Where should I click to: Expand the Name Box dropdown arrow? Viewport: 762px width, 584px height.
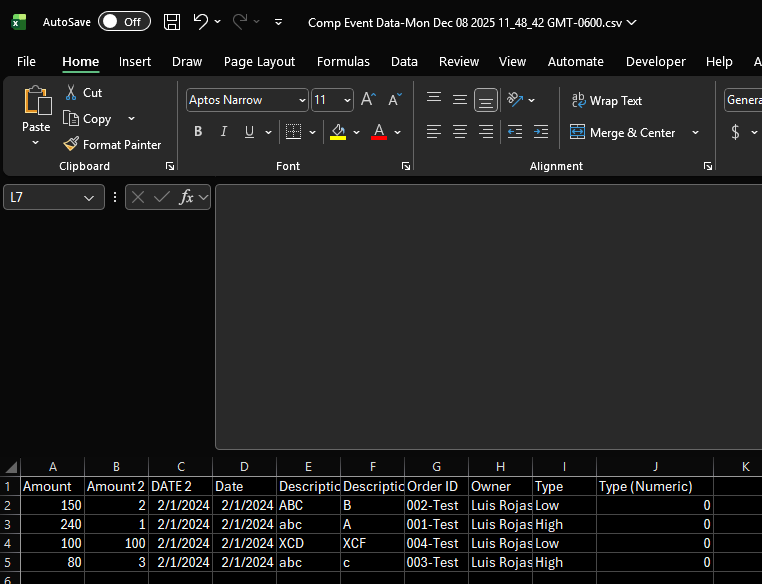click(x=88, y=198)
